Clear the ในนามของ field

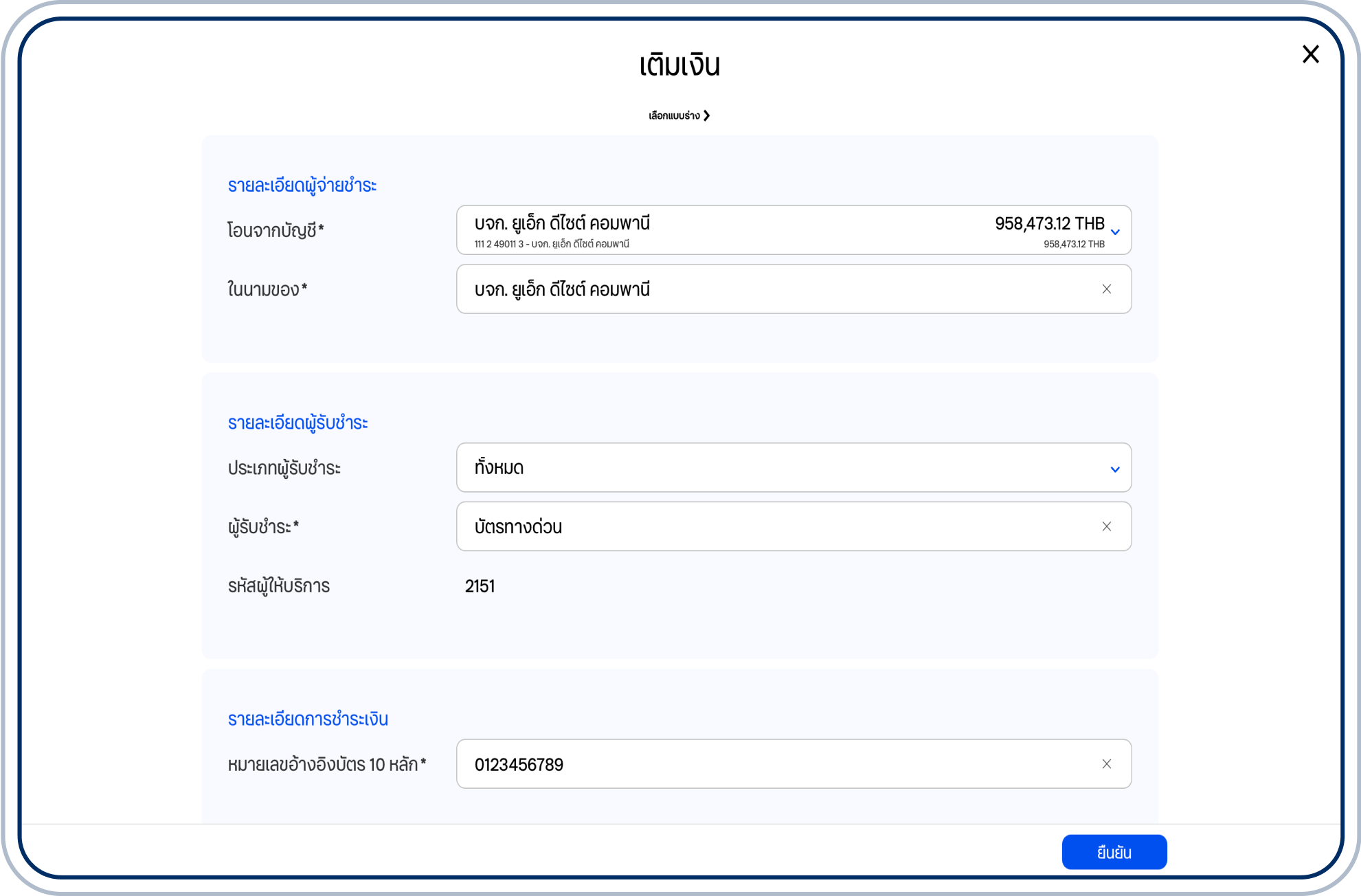[1106, 289]
